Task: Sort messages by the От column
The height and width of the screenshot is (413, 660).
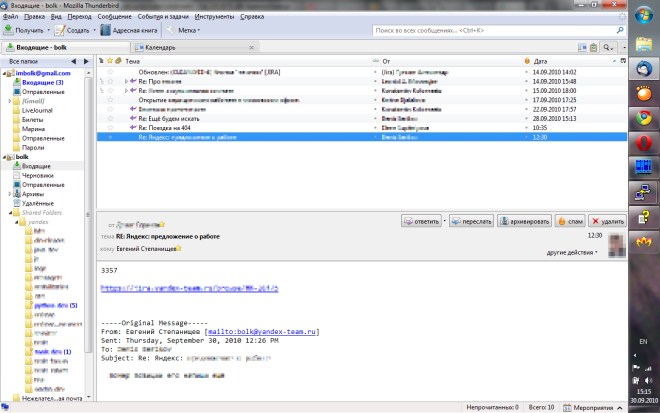Action: 452,61
